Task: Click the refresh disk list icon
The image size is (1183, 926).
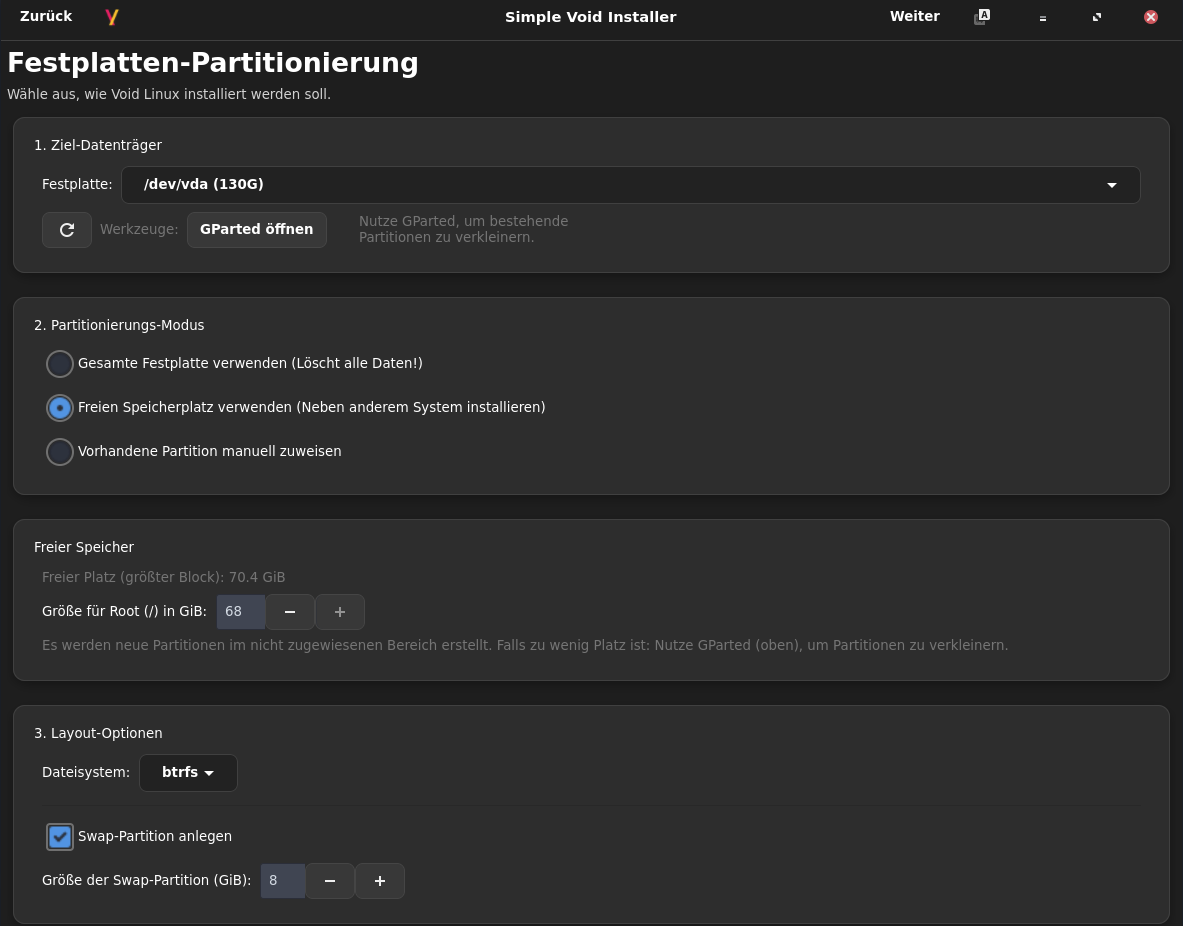Action: pos(67,230)
